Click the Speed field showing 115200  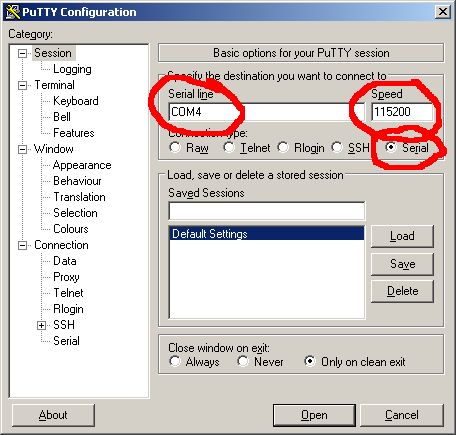pyautogui.click(x=403, y=112)
